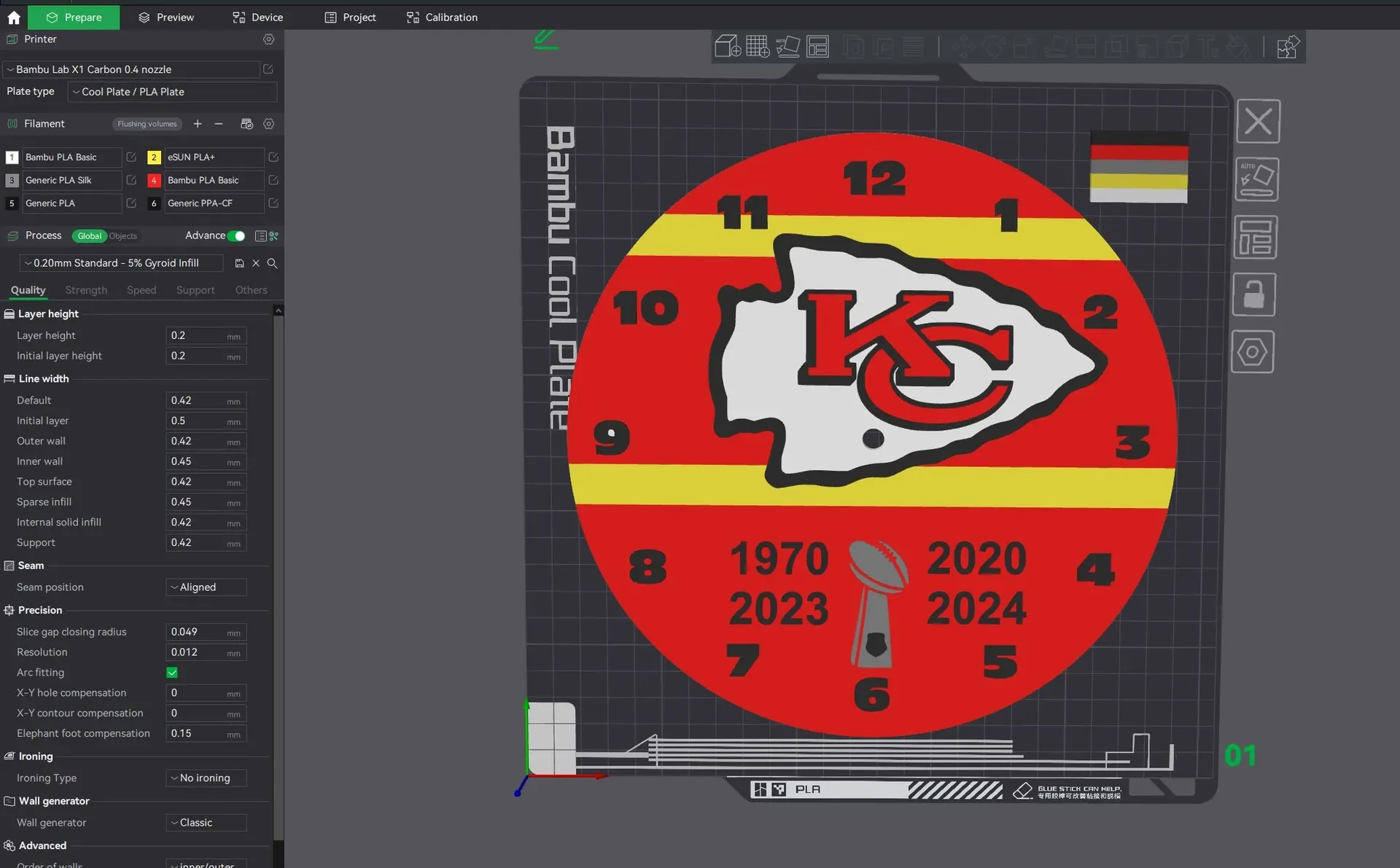Uncheck the Arc fitting checkbox

(x=172, y=673)
